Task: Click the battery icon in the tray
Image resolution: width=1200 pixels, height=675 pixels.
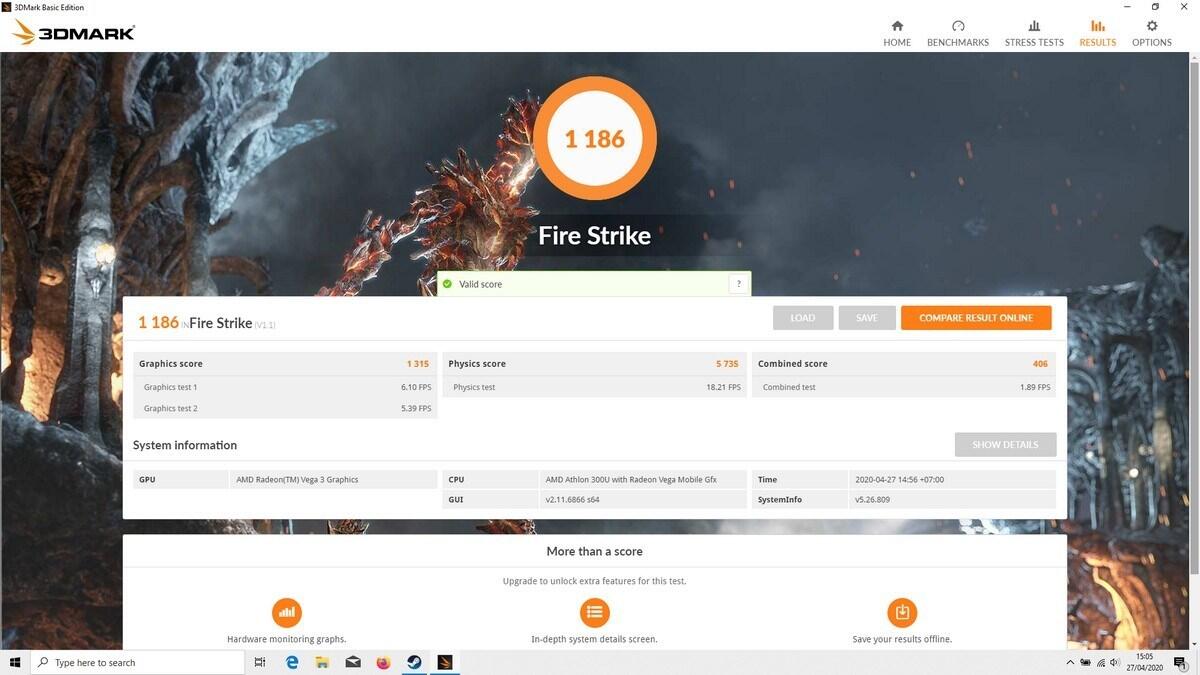Action: (1086, 662)
